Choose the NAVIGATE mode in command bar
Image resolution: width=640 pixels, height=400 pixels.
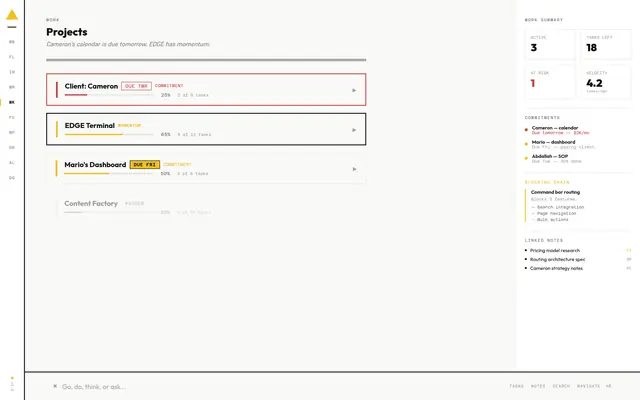[x=588, y=386]
